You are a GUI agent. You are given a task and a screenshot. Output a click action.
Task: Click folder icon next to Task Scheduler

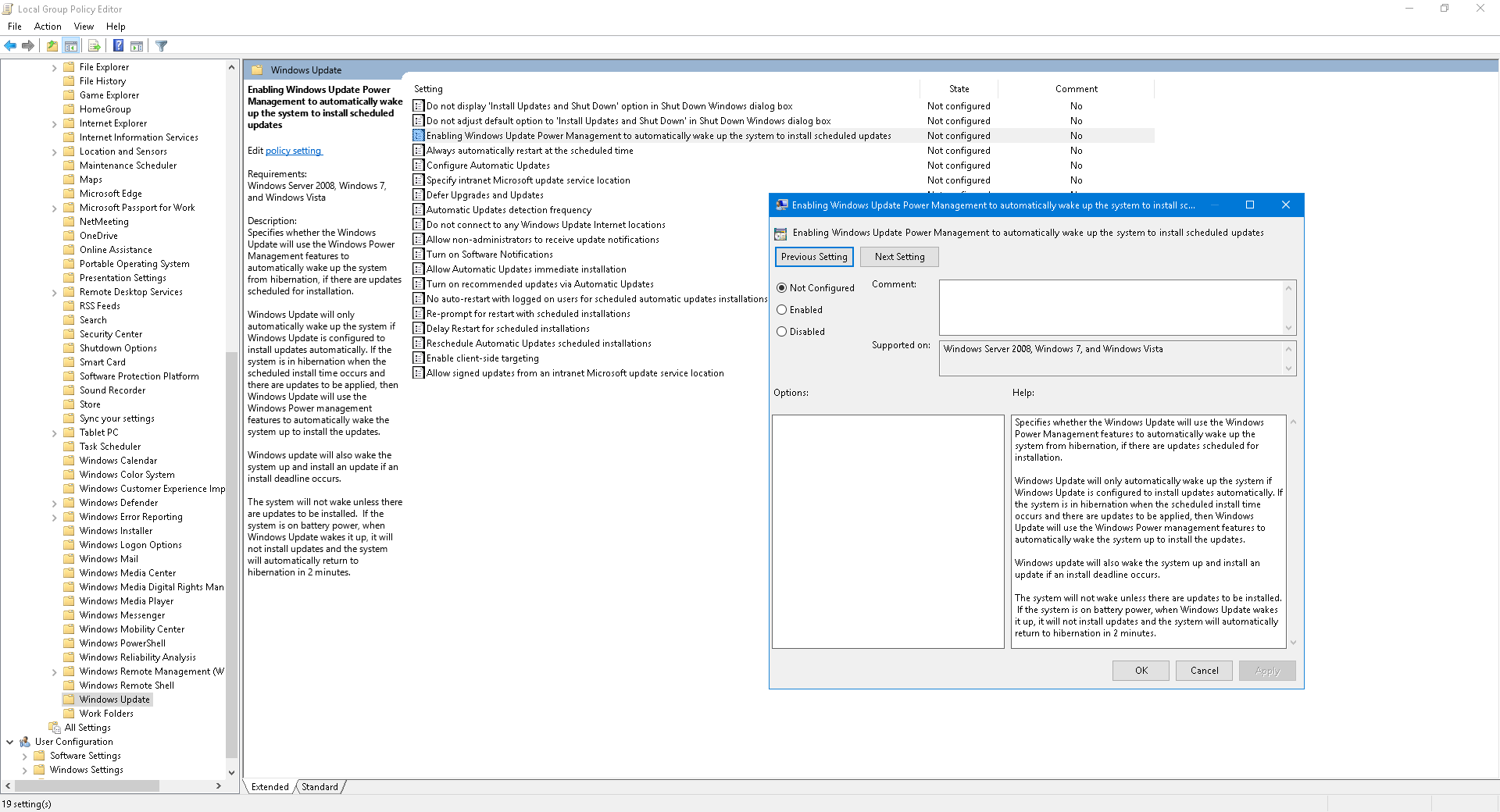69,447
